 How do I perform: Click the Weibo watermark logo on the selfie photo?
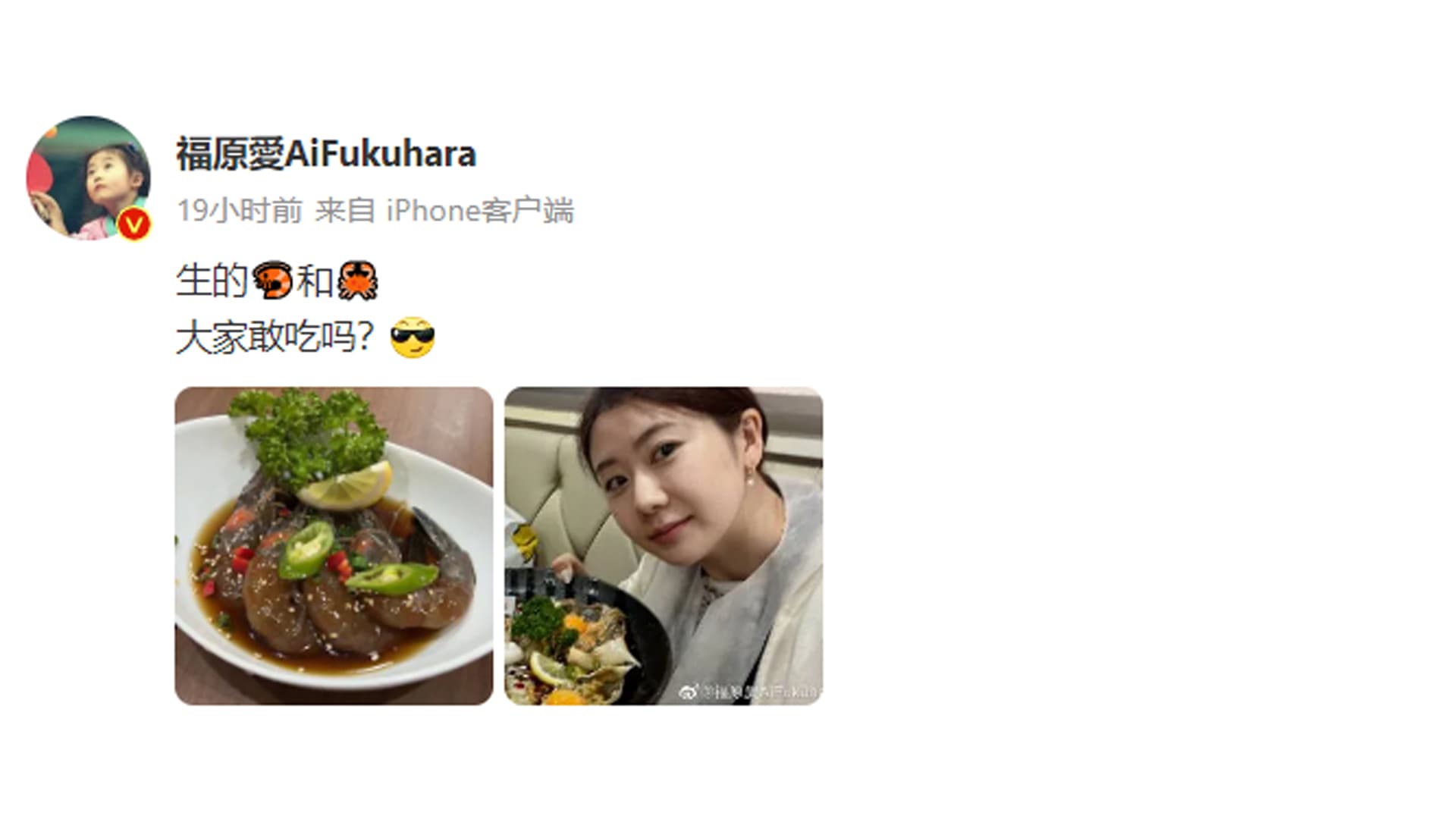point(689,692)
